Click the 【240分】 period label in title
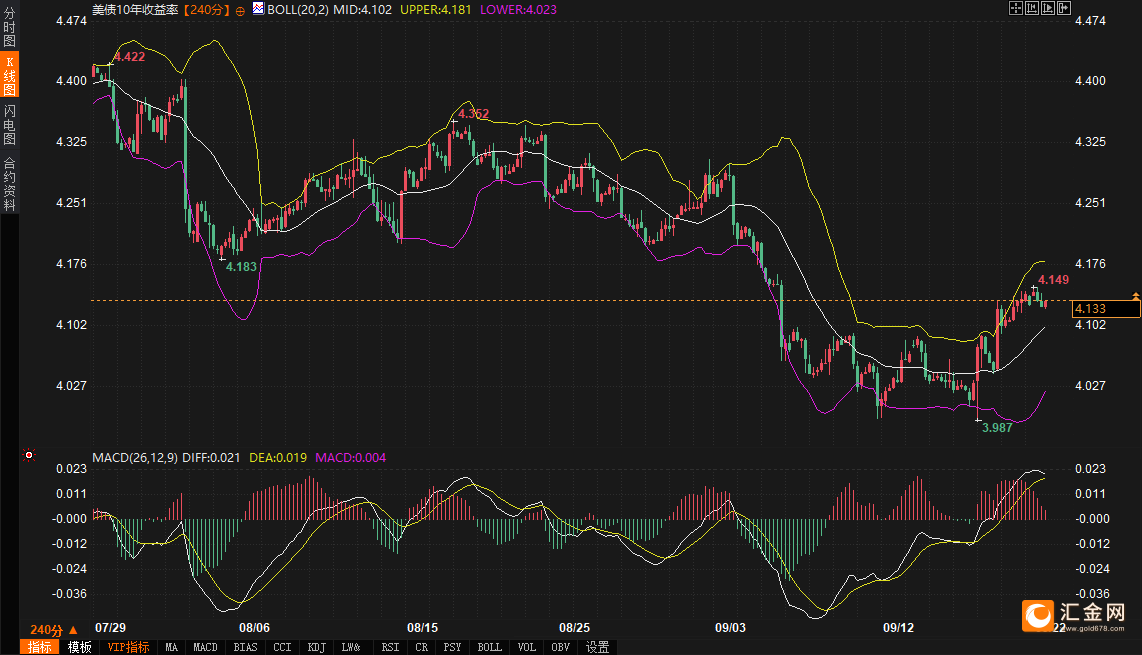 pyautogui.click(x=206, y=10)
